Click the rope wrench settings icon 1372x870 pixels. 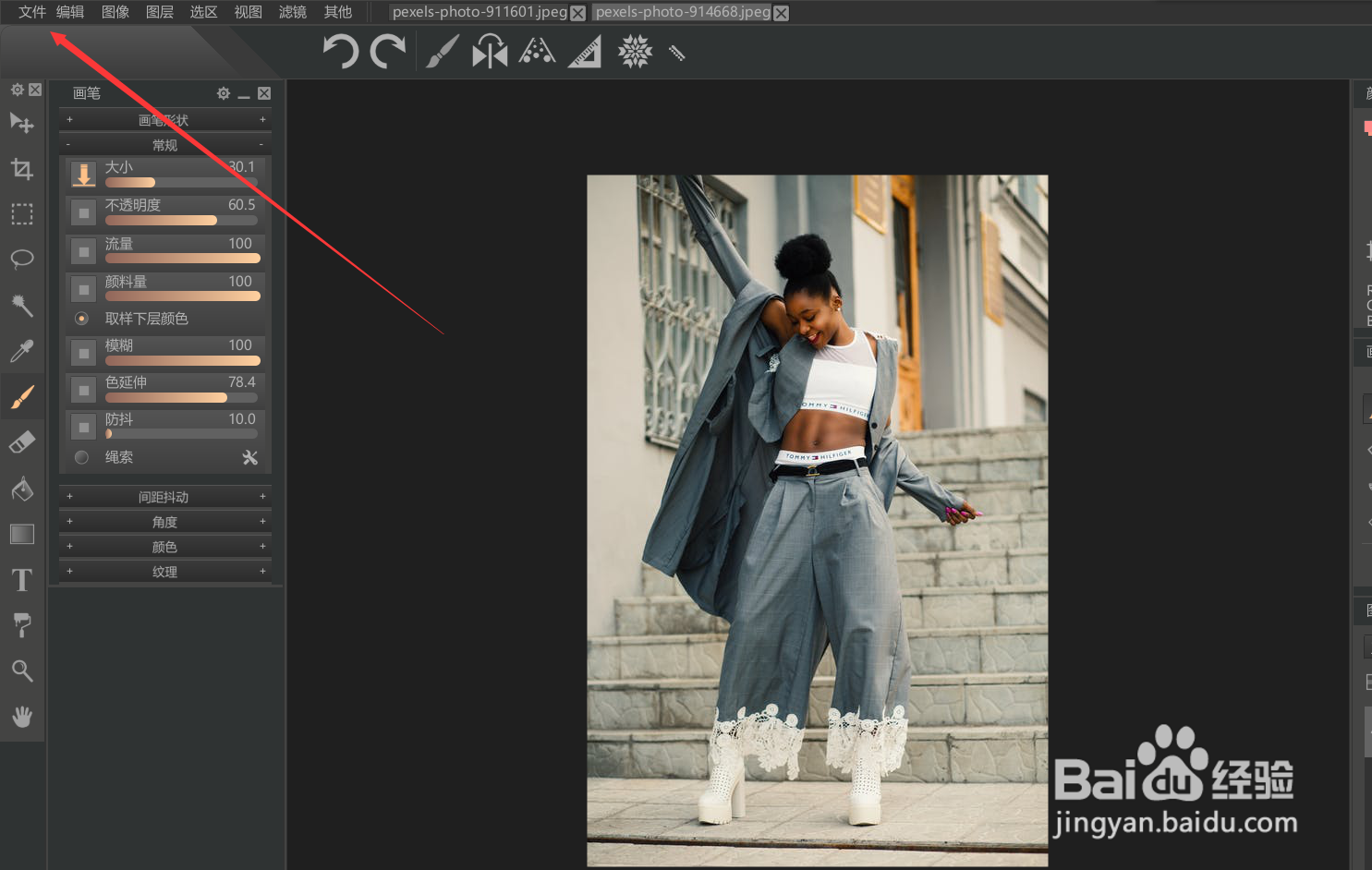pos(249,457)
